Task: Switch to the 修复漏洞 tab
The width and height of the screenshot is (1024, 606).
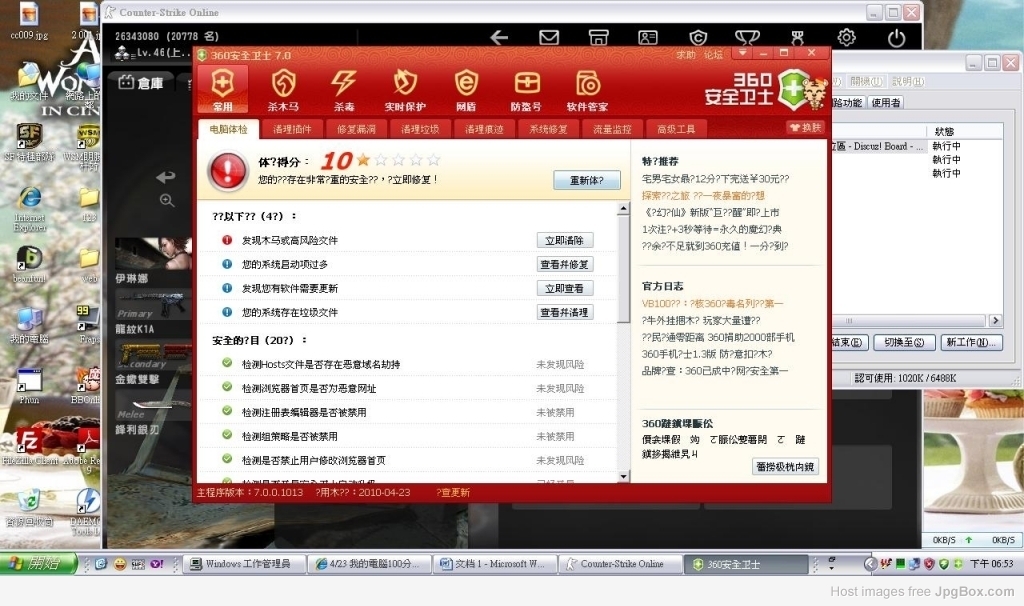Action: point(356,129)
